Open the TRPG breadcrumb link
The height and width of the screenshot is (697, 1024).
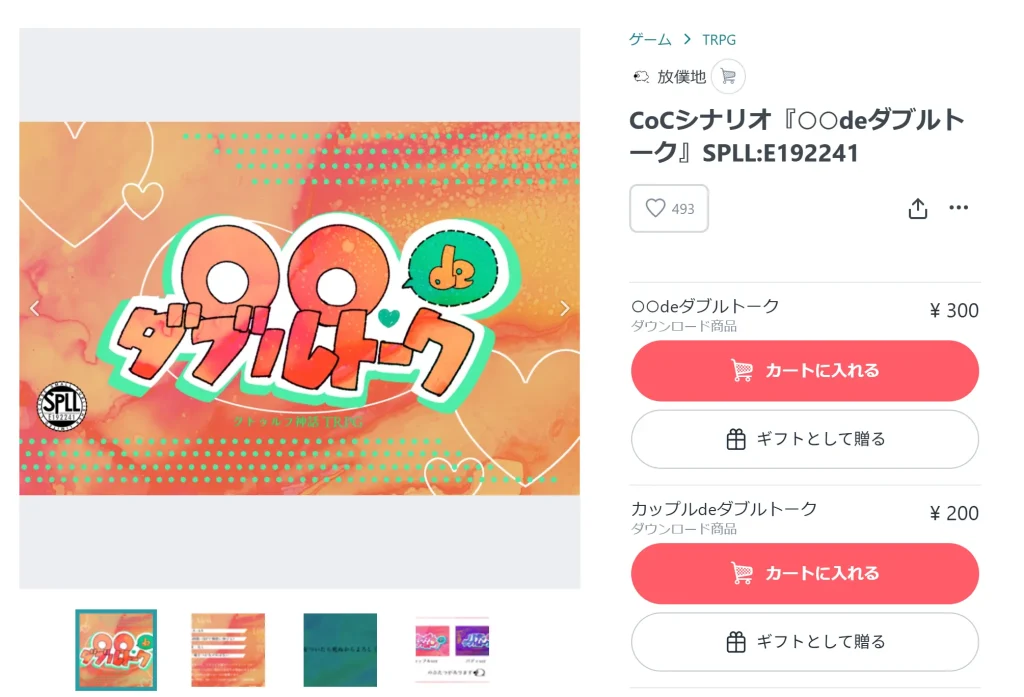pyautogui.click(x=719, y=40)
